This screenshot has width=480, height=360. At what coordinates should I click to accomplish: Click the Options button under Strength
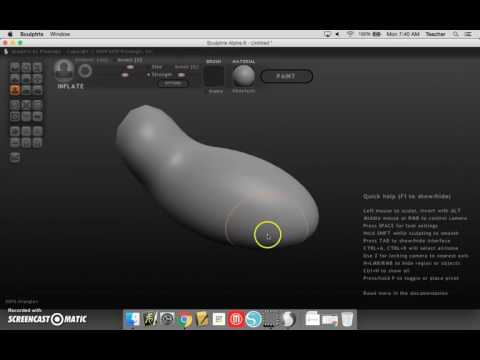(173, 84)
